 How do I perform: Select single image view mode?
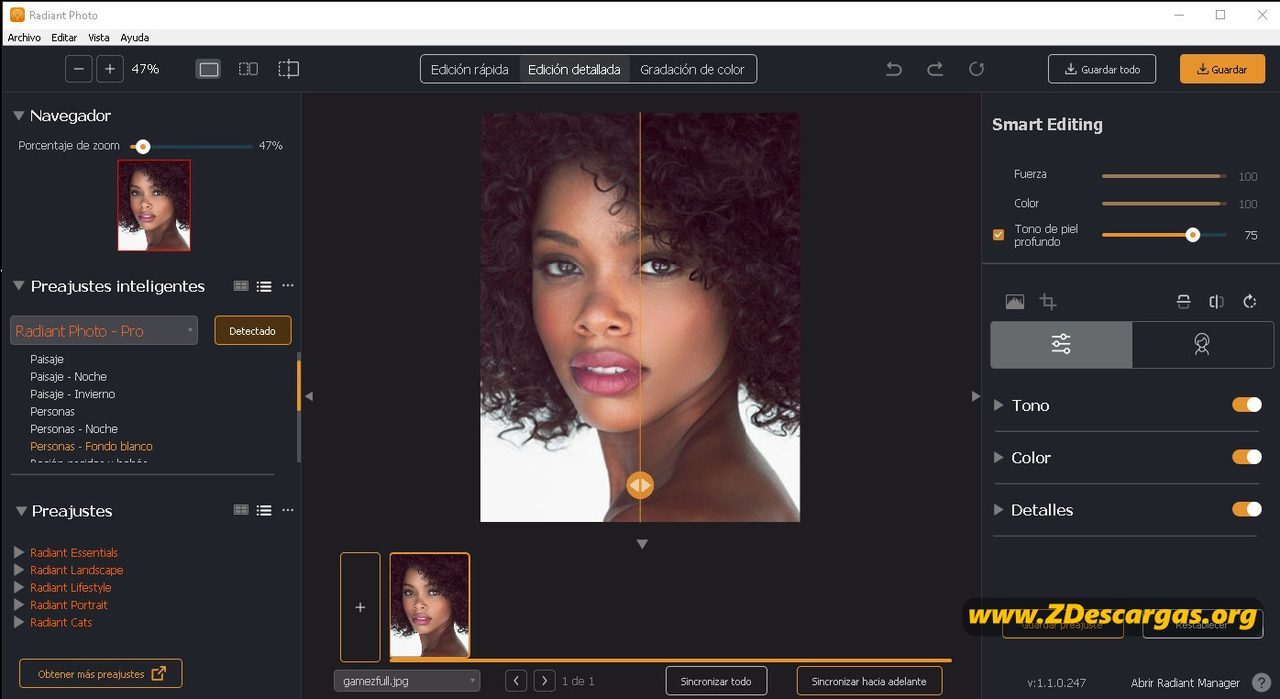209,69
